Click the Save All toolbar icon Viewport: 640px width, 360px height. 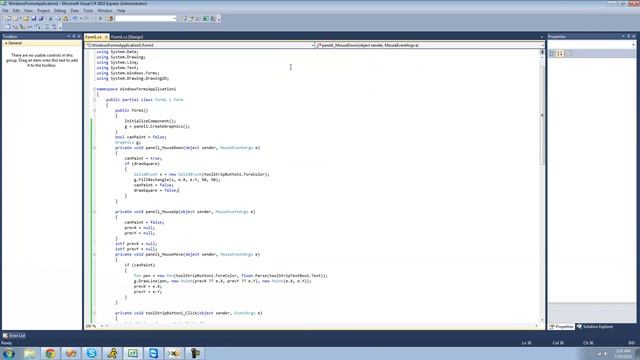pos(41,18)
